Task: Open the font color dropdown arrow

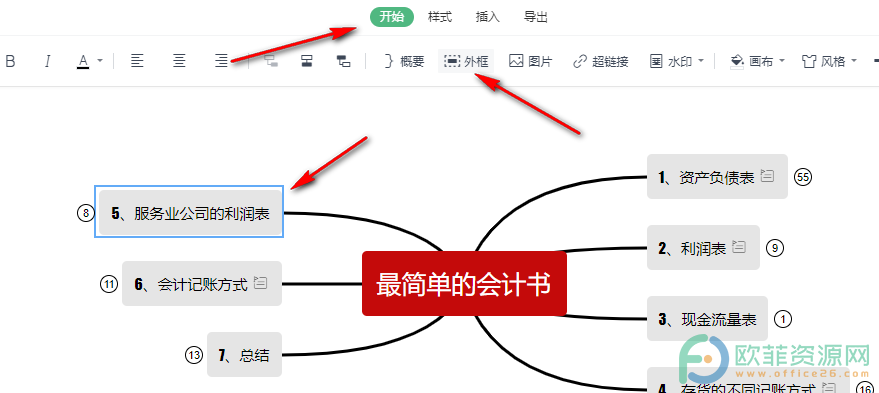Action: click(100, 61)
